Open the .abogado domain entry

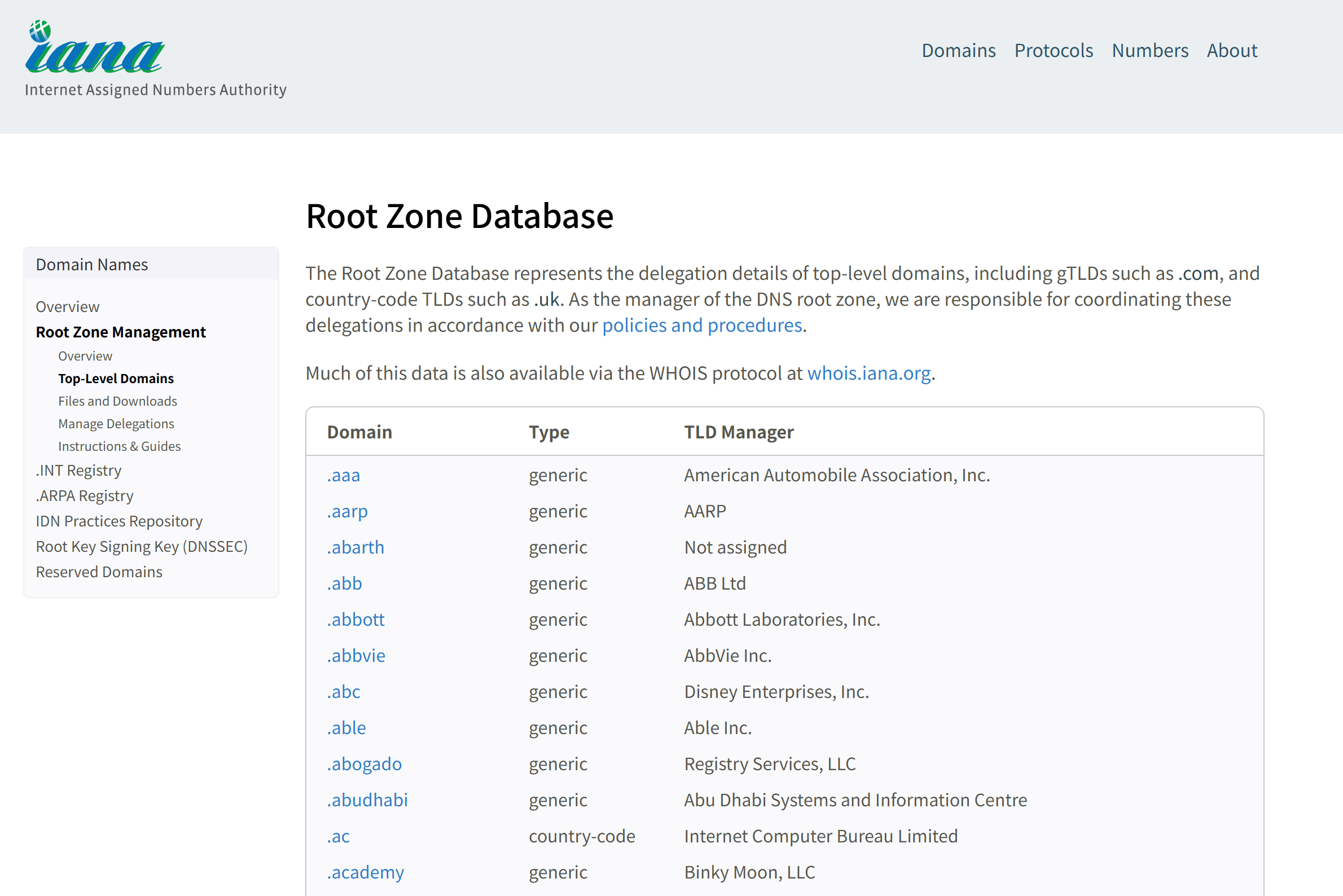click(x=364, y=764)
